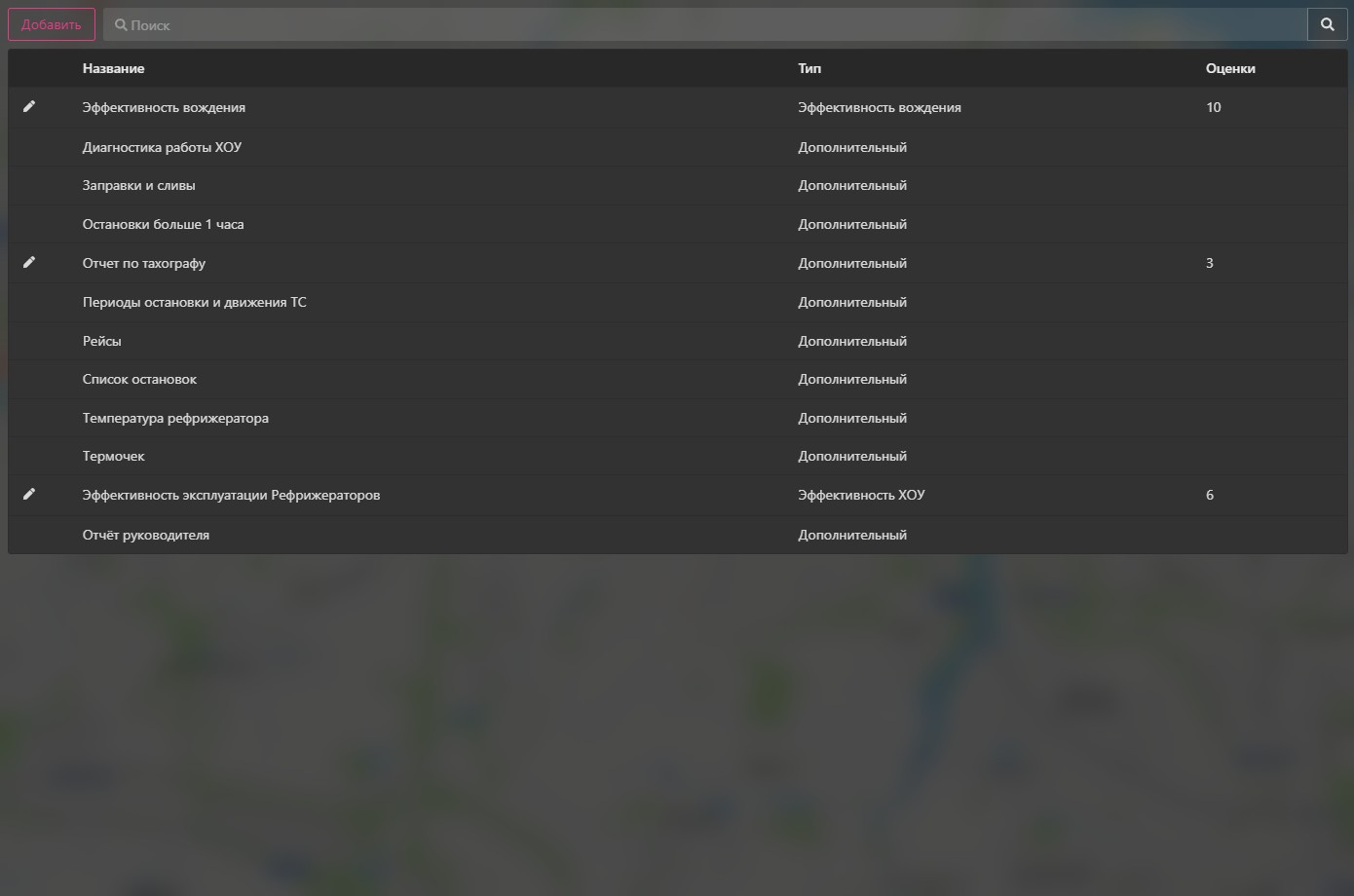The image size is (1354, 896).
Task: Click the Заправки и сливы entry
Action: coord(139,185)
